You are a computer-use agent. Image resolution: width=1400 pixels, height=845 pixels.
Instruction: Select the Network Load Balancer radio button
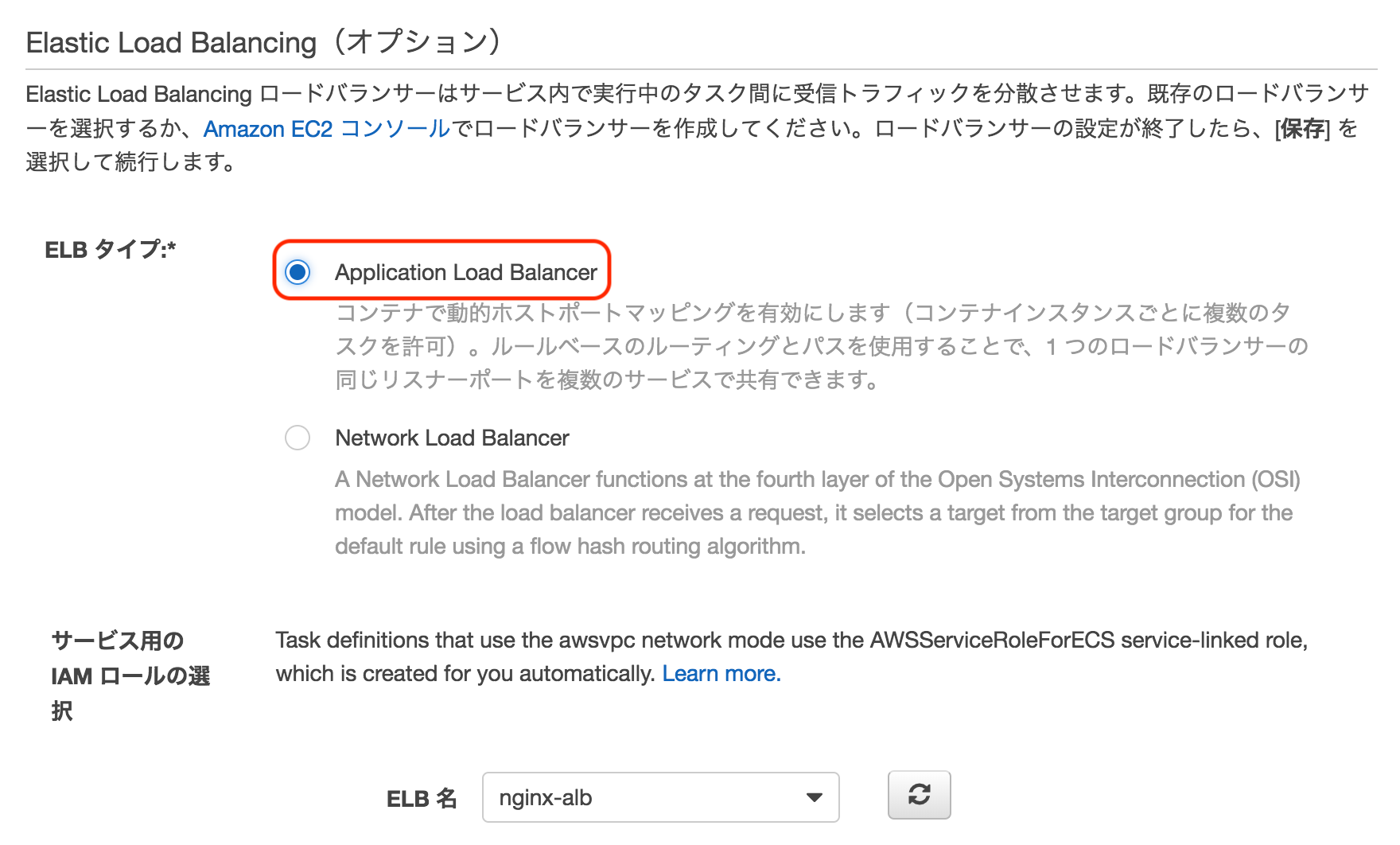(x=297, y=438)
